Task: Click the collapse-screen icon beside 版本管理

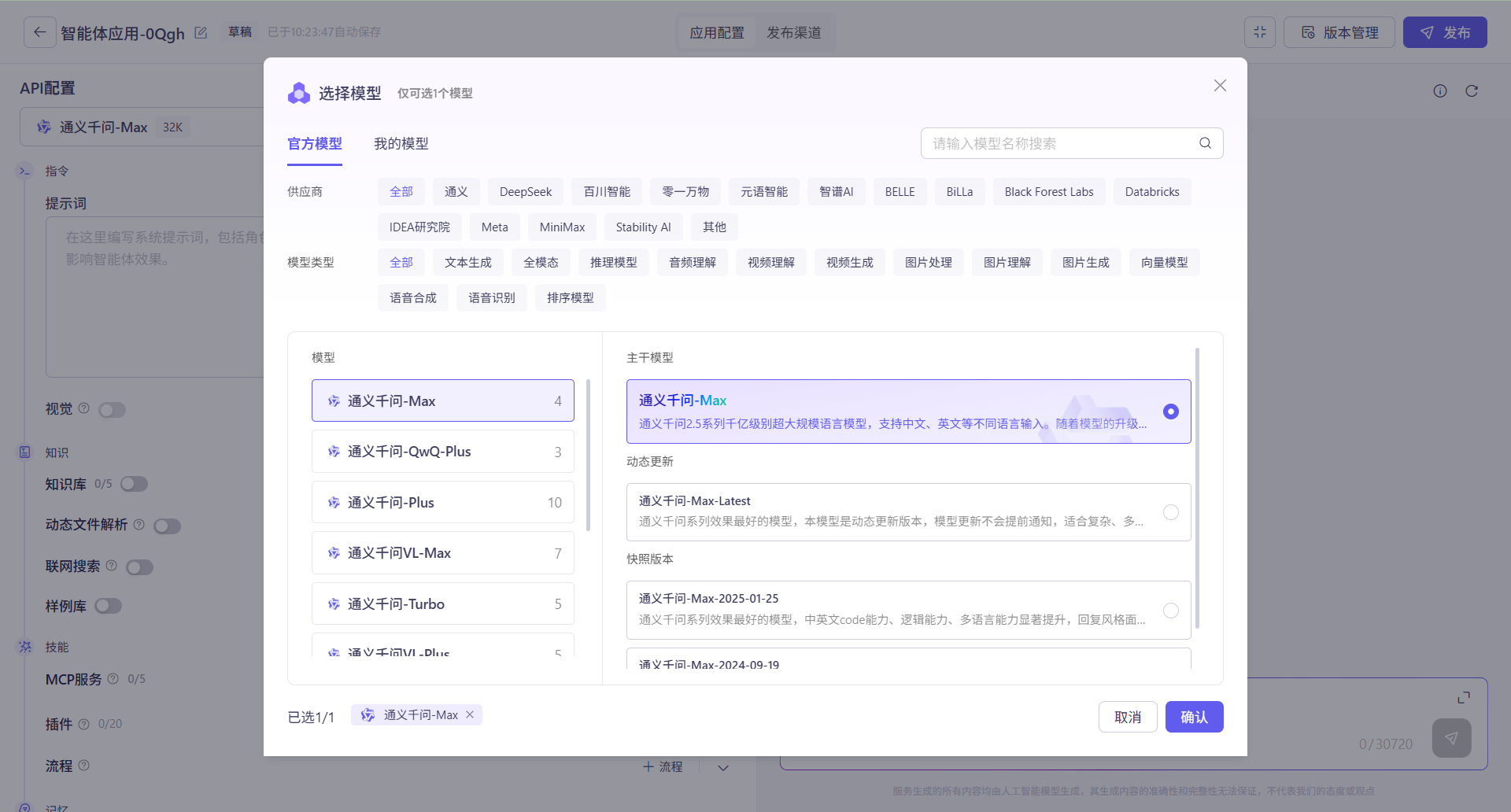Action: tap(1260, 32)
